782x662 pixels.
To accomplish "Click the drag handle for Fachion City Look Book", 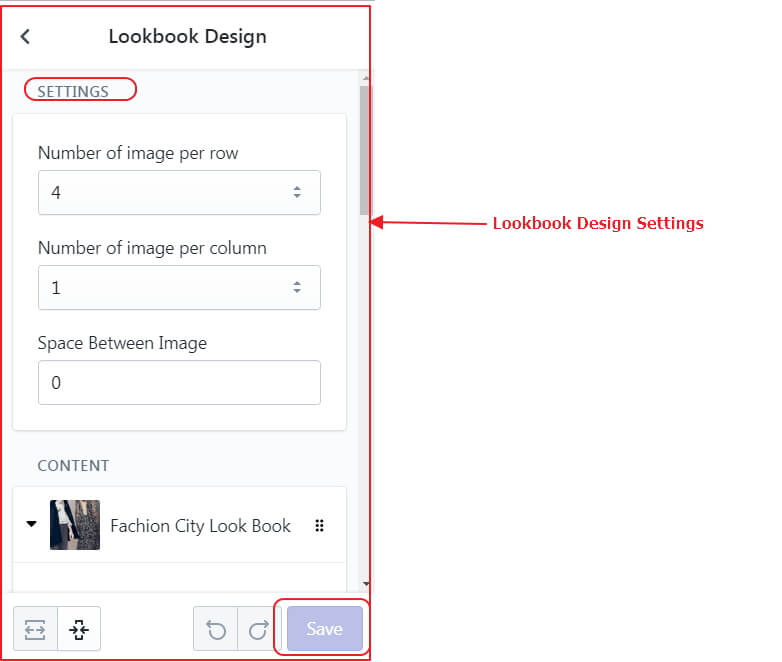I will coord(320,525).
